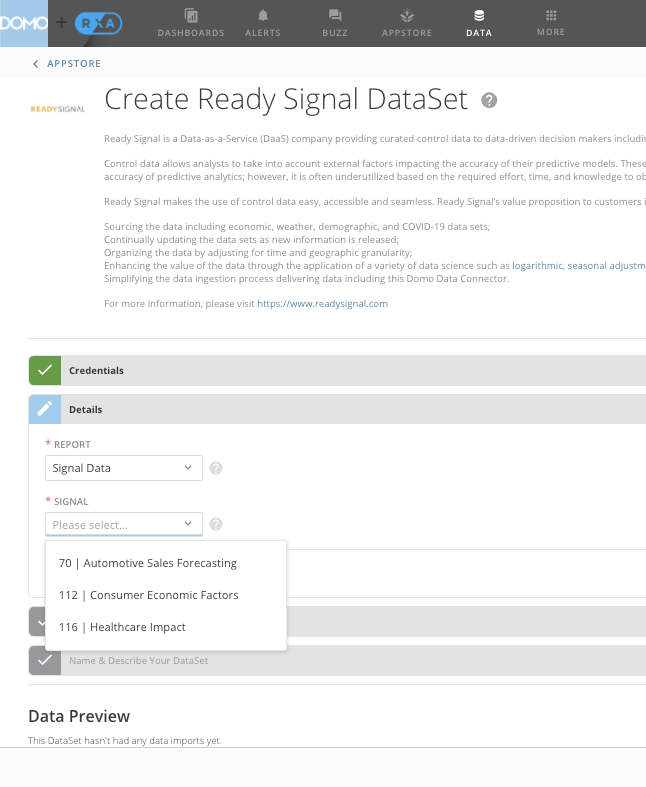Open the Dashboards navigation icon
Image resolution: width=646 pixels, height=787 pixels.
[190, 17]
